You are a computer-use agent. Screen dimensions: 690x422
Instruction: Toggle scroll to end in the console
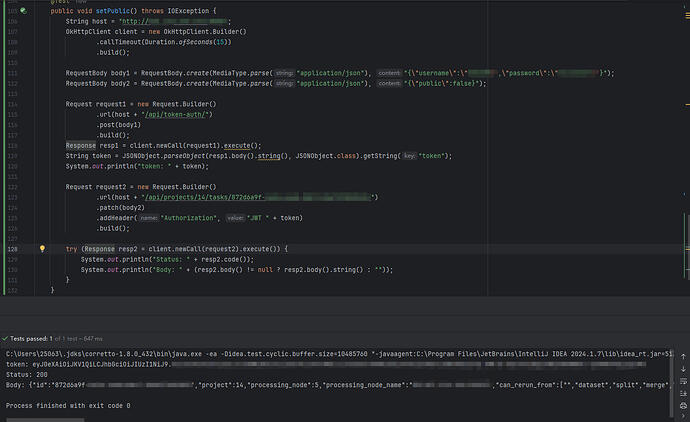[683, 393]
